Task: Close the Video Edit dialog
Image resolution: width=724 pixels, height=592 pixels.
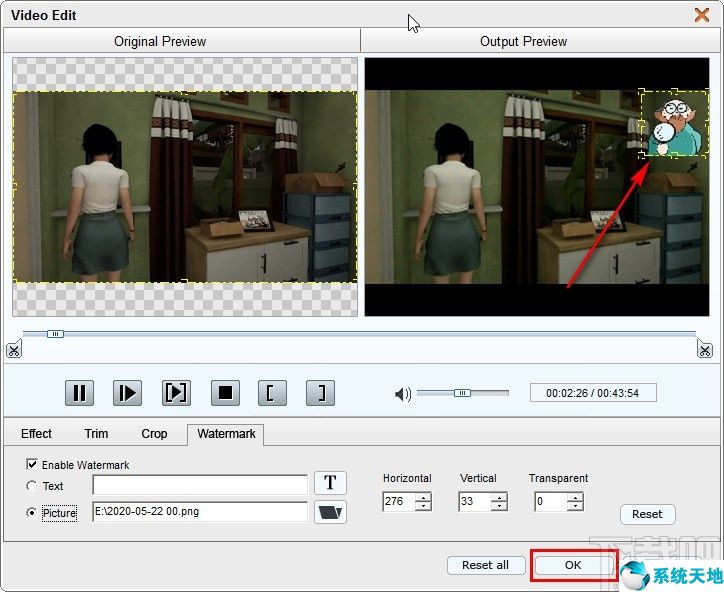Action: coord(702,15)
